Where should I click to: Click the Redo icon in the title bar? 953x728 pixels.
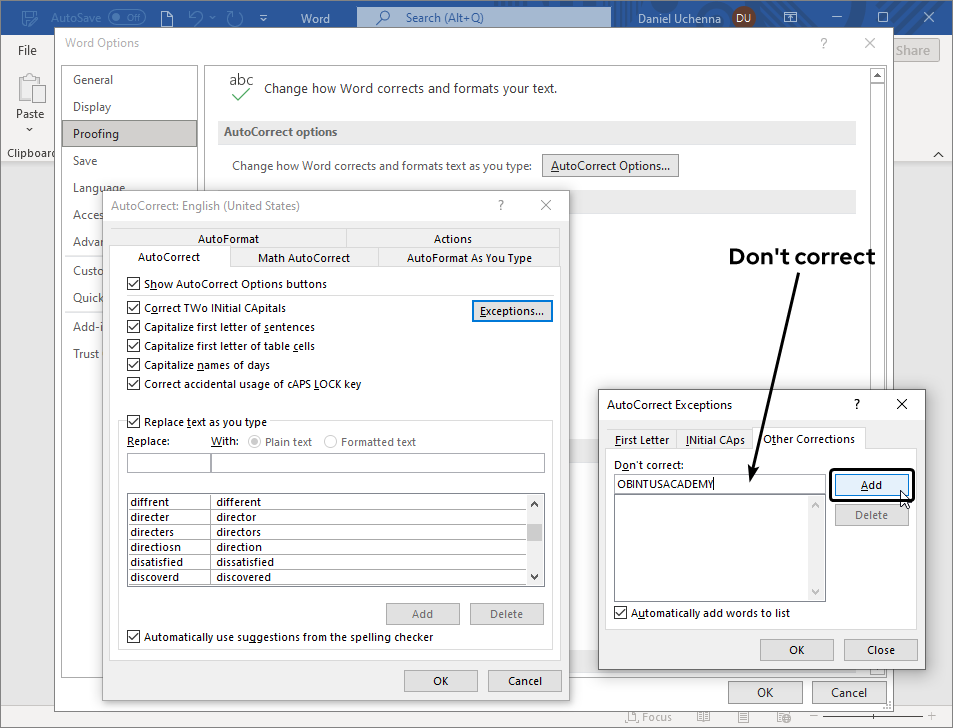[234, 17]
